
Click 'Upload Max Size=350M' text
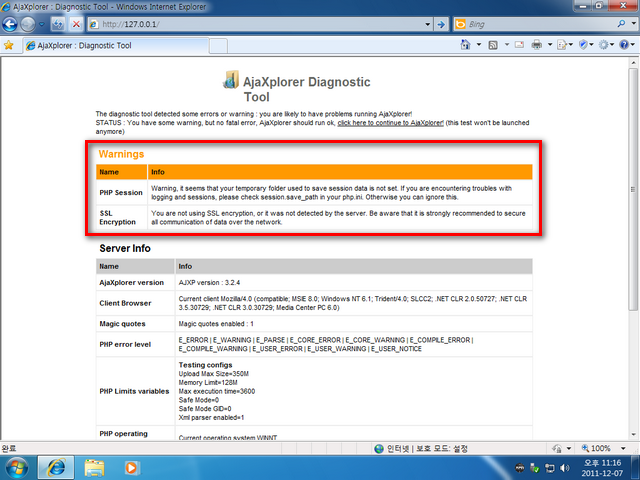[213, 374]
